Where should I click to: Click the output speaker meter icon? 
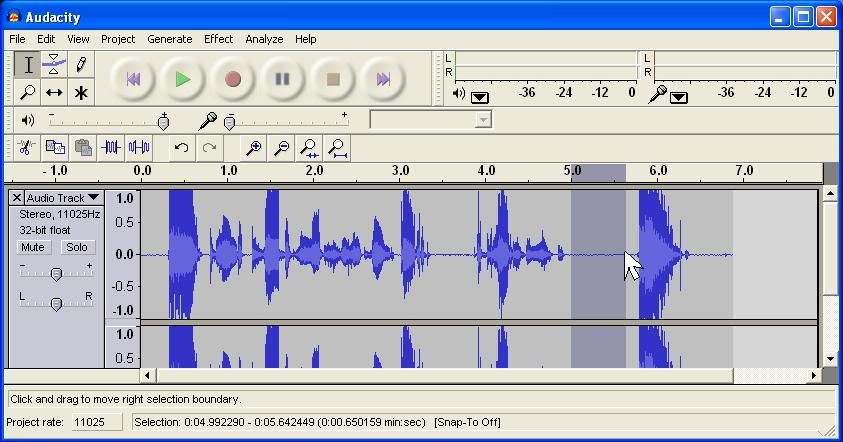(459, 94)
